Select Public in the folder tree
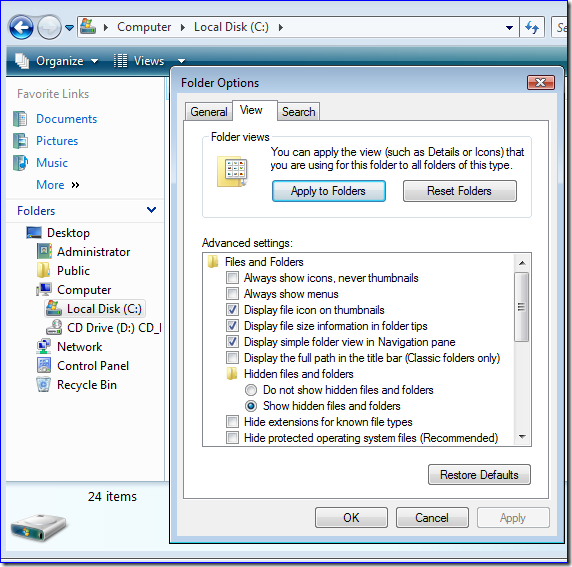 pyautogui.click(x=73, y=271)
